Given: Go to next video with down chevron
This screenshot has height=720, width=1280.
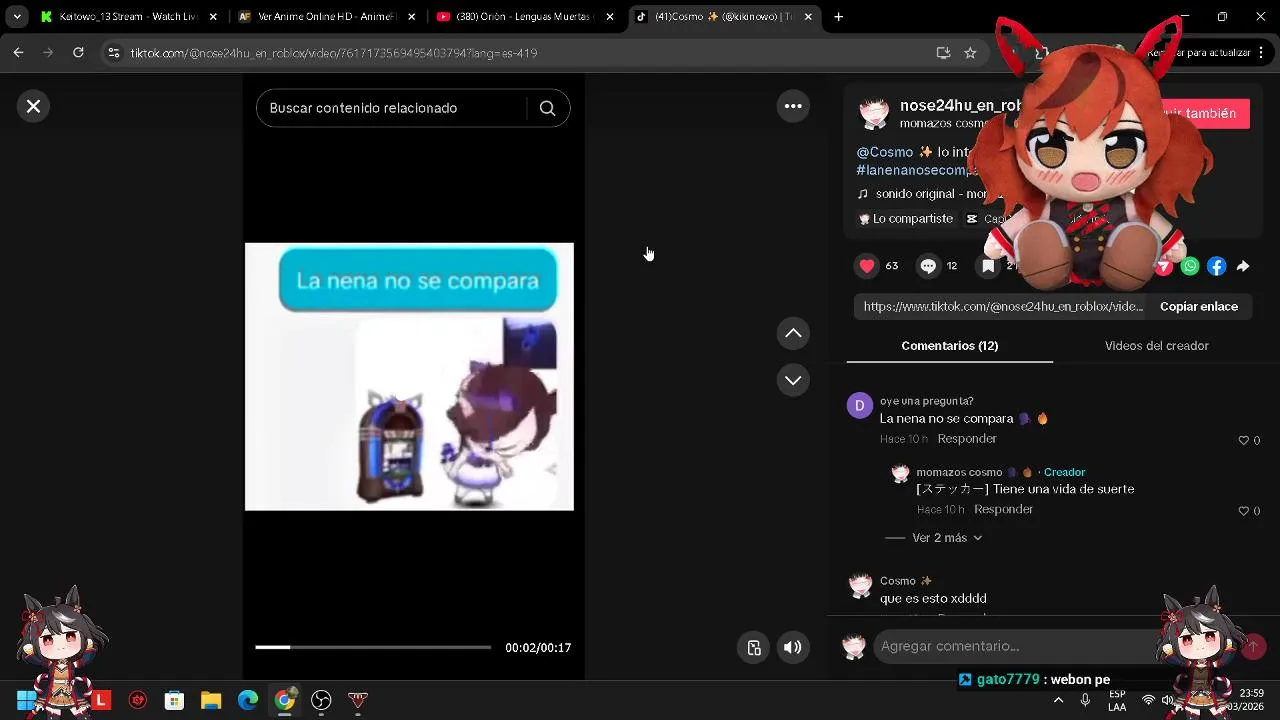Looking at the screenshot, I should coord(793,380).
